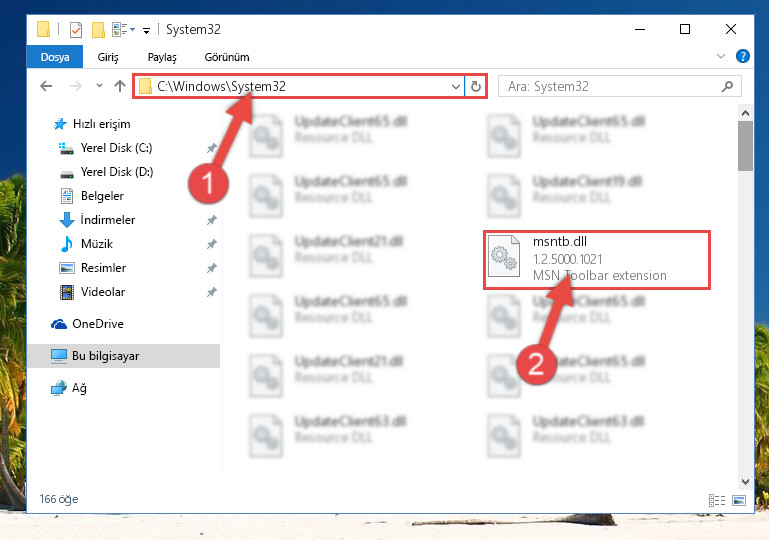Click the scrollbar down arrow
The height and width of the screenshot is (540, 769).
pyautogui.click(x=745, y=481)
